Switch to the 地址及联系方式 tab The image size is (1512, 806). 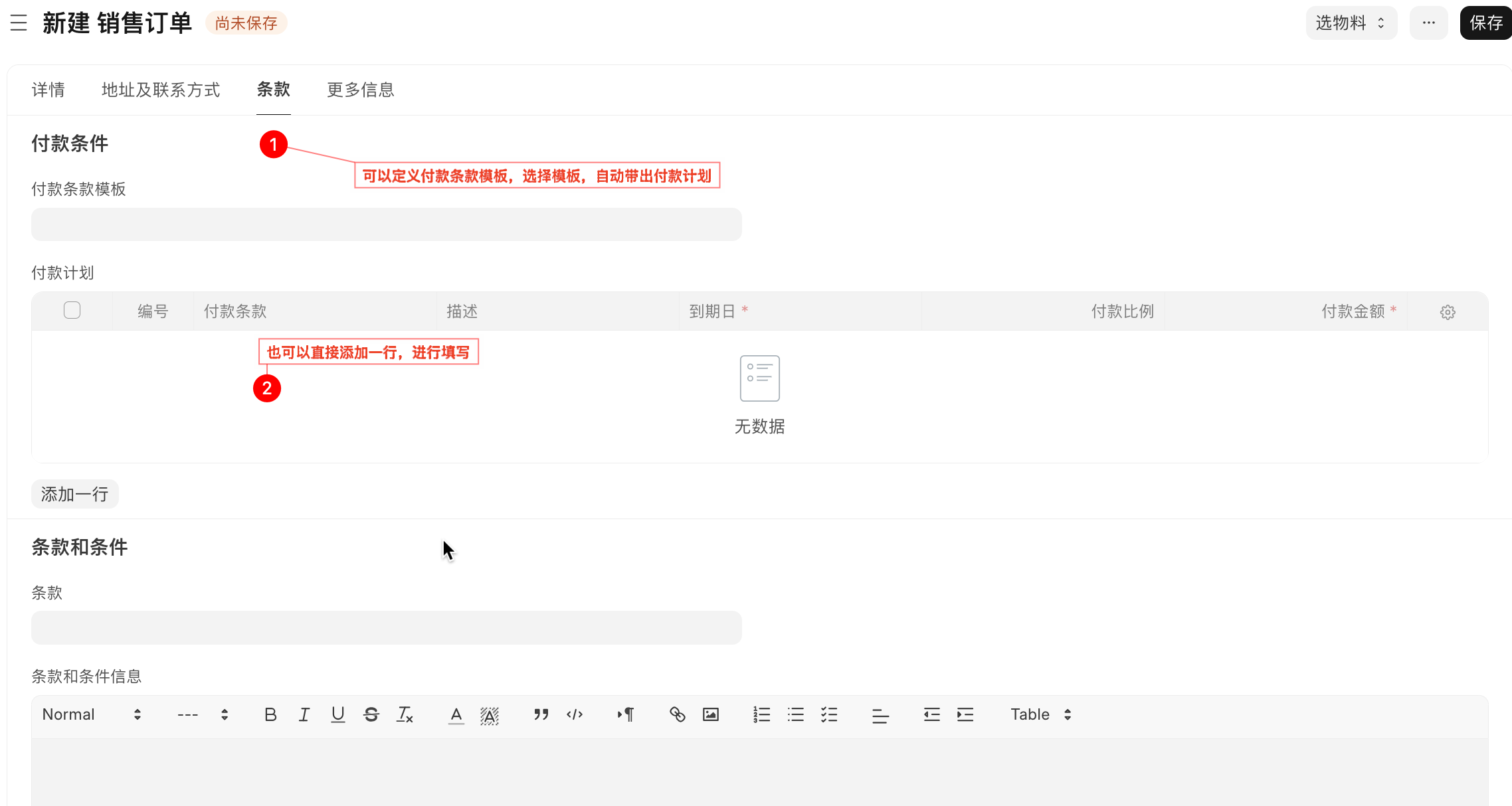coord(161,90)
